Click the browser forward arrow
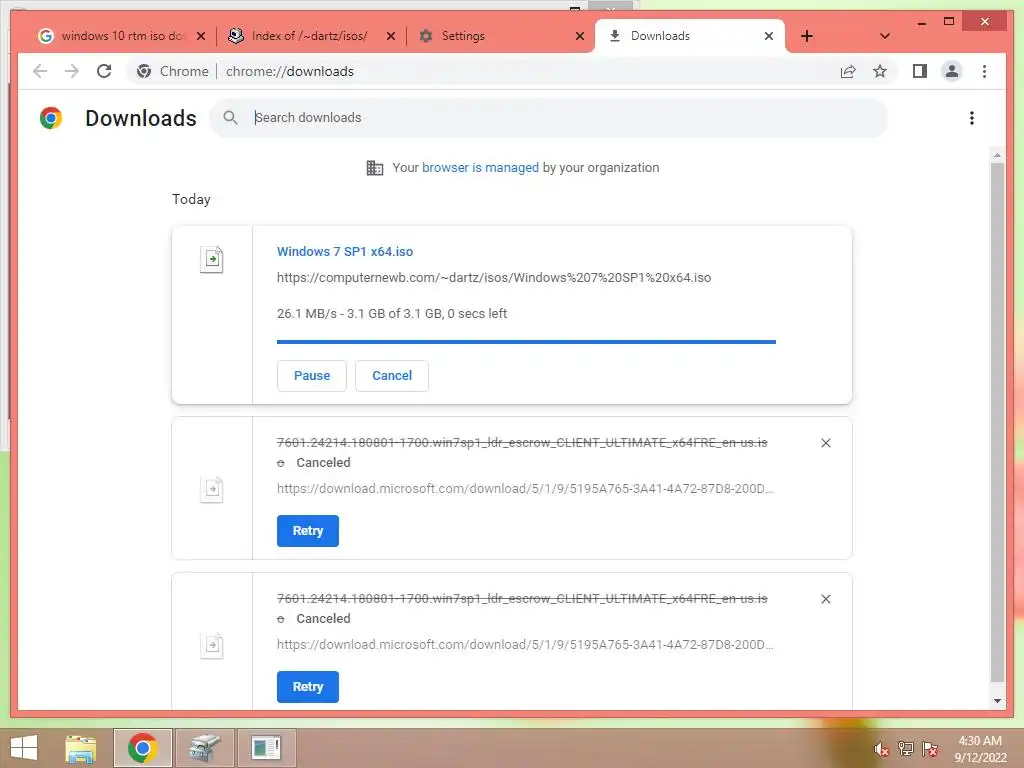This screenshot has height=768, width=1024. [72, 71]
